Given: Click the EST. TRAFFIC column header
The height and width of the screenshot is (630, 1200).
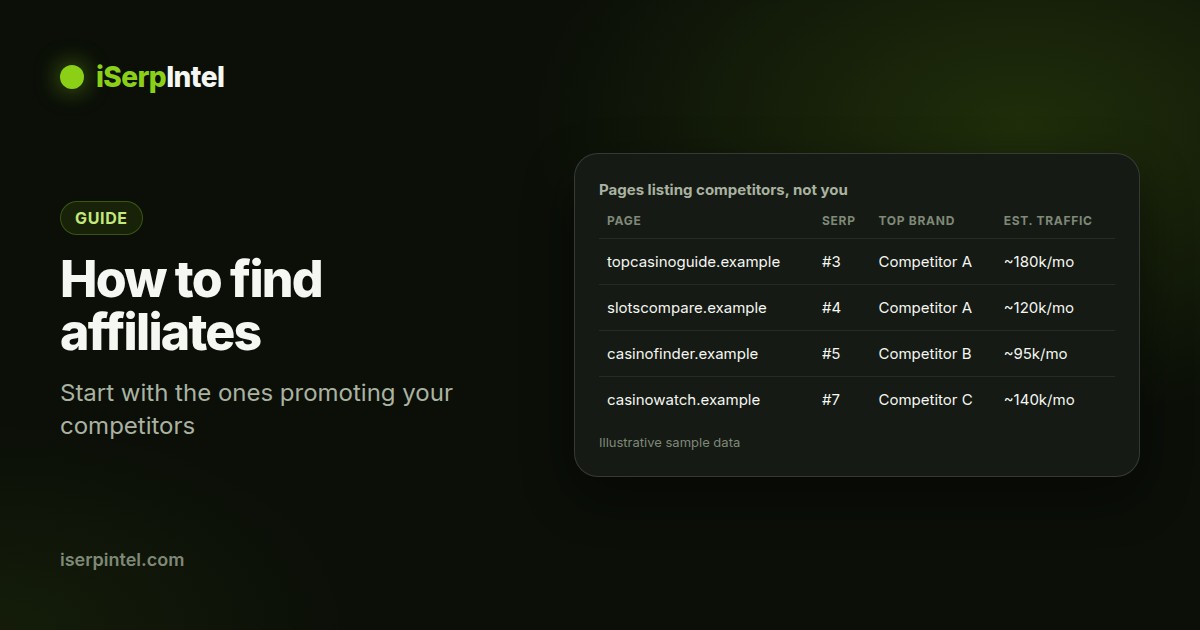Looking at the screenshot, I should [x=1048, y=221].
